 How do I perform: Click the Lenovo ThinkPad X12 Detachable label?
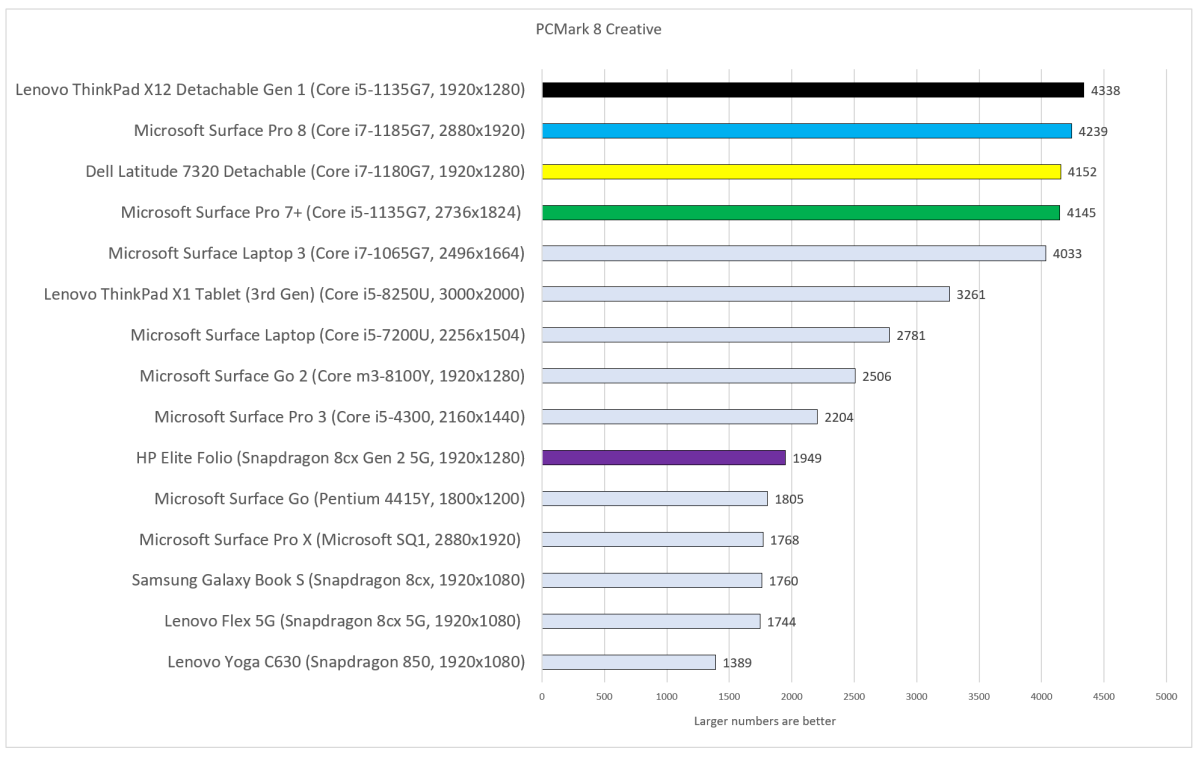pyautogui.click(x=270, y=89)
